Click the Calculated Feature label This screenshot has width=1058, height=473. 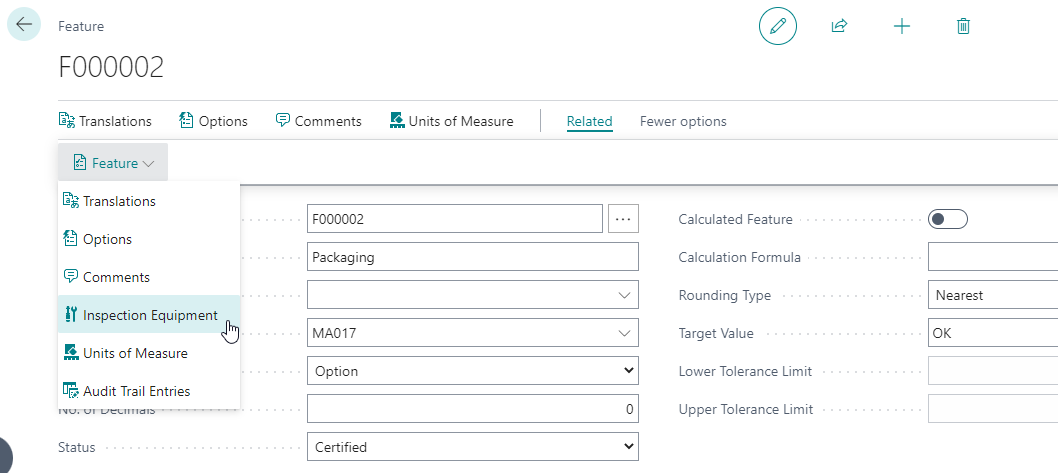click(x=735, y=219)
